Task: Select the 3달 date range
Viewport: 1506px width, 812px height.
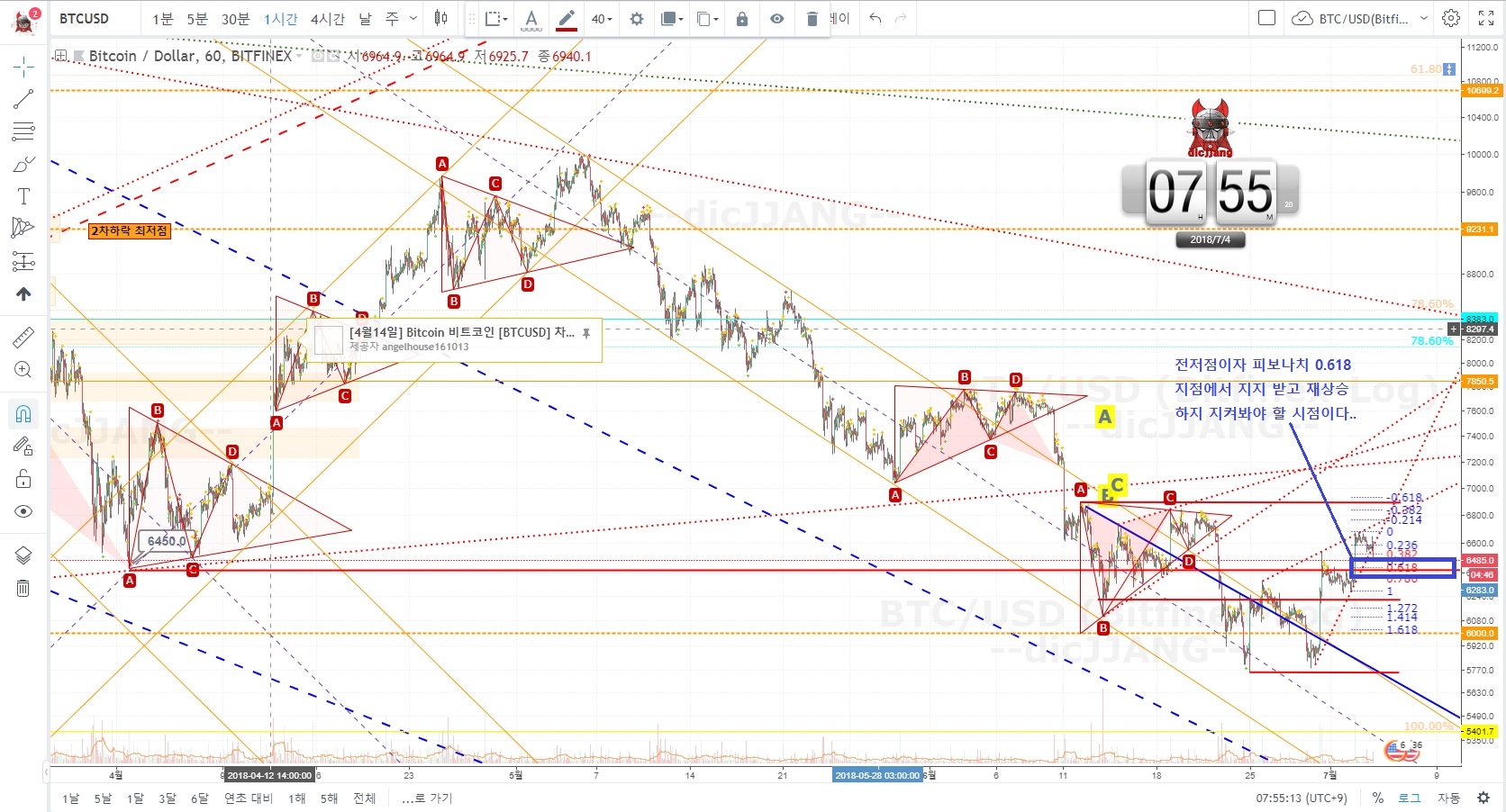Action: [x=168, y=798]
